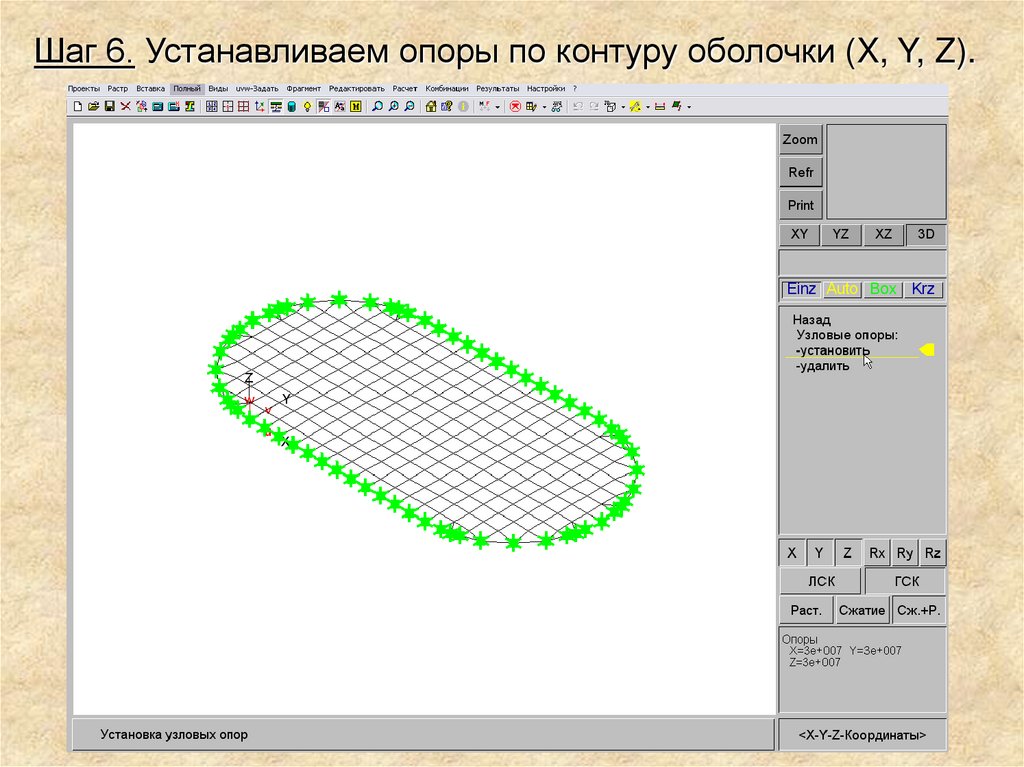The image size is (1024, 767).
Task: Click the colorful I-beam cross-section icon
Action: [189, 106]
